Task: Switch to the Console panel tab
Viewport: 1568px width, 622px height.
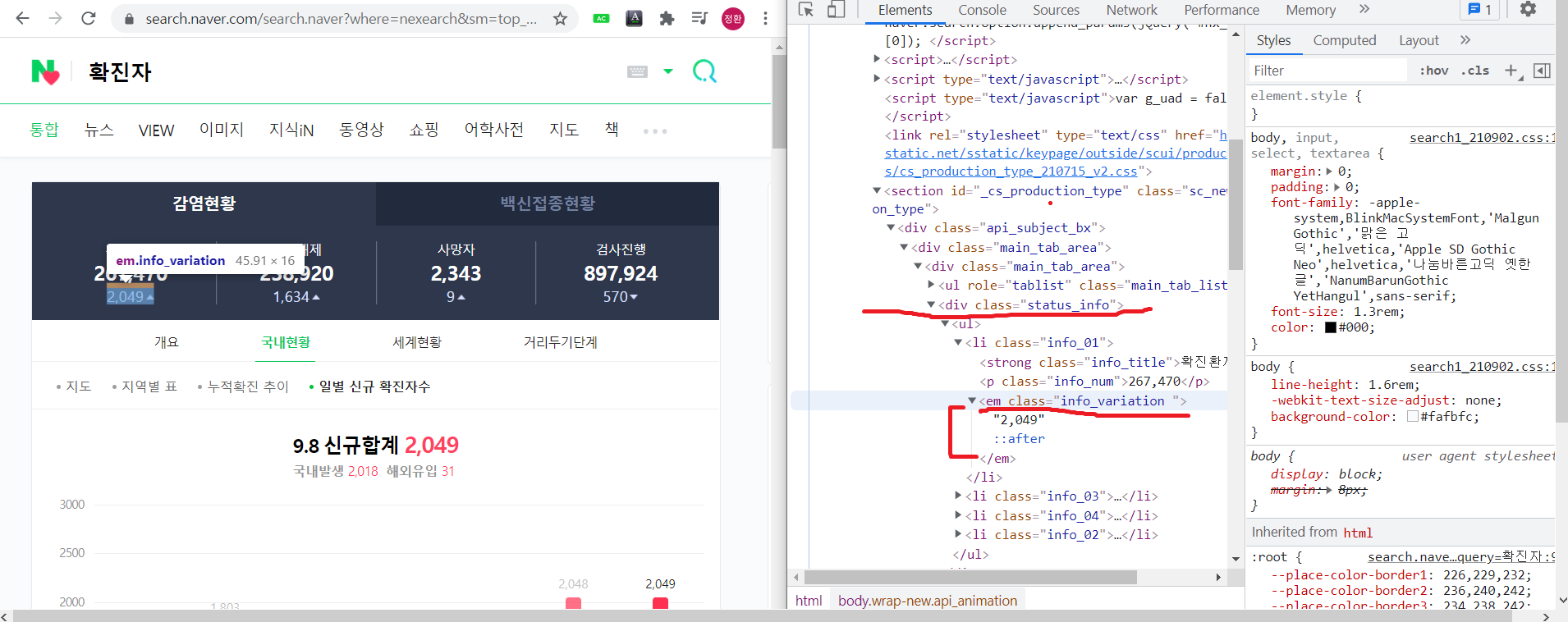Action: coord(982,10)
